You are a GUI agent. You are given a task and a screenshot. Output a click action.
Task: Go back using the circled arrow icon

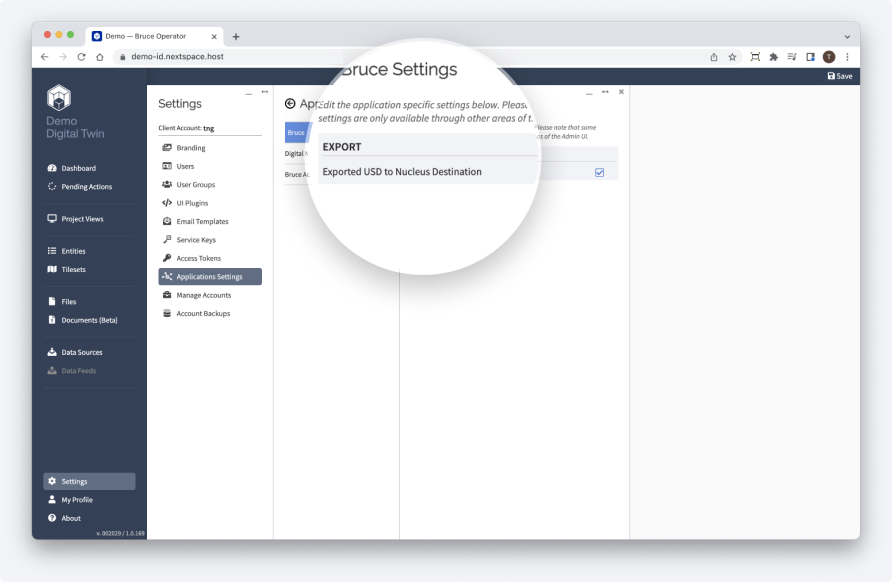290,104
